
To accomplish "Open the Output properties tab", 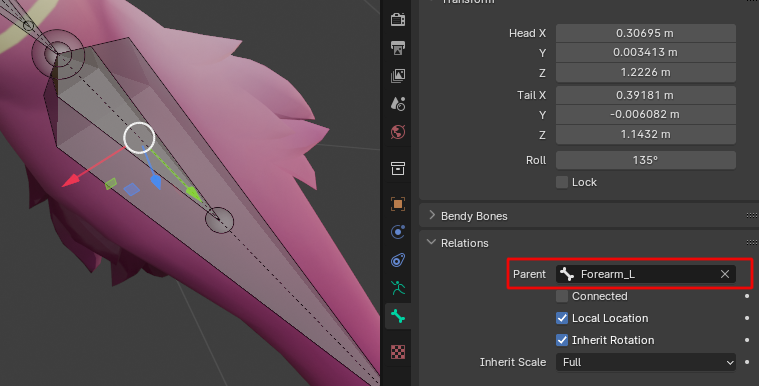I will pos(397,47).
